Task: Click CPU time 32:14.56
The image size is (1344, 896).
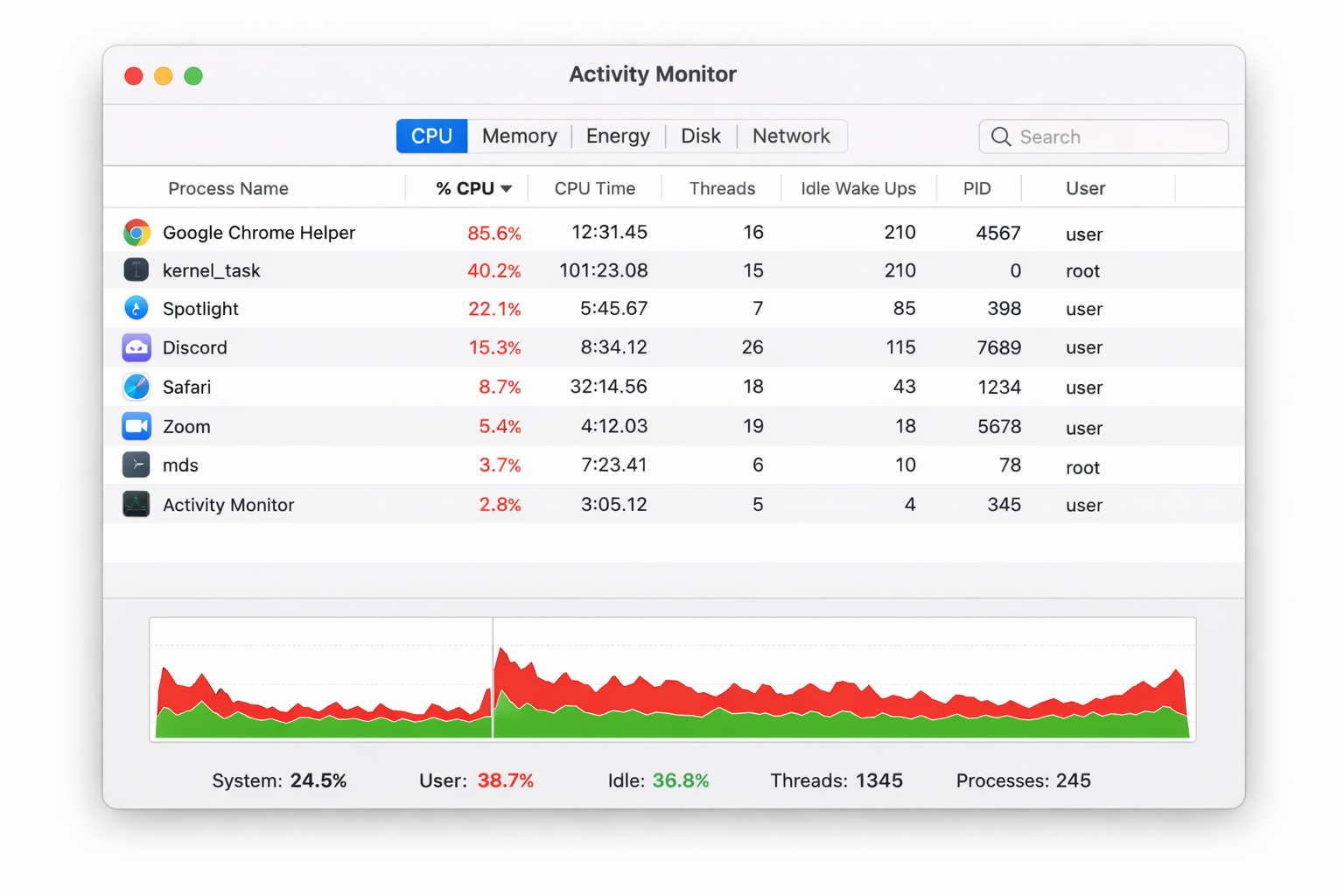Action: (x=609, y=387)
